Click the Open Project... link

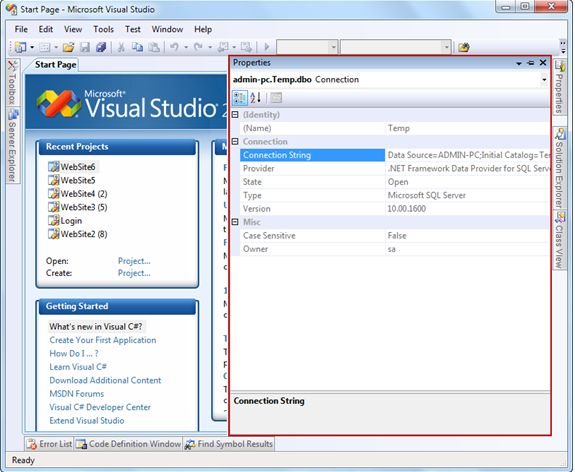(x=134, y=261)
